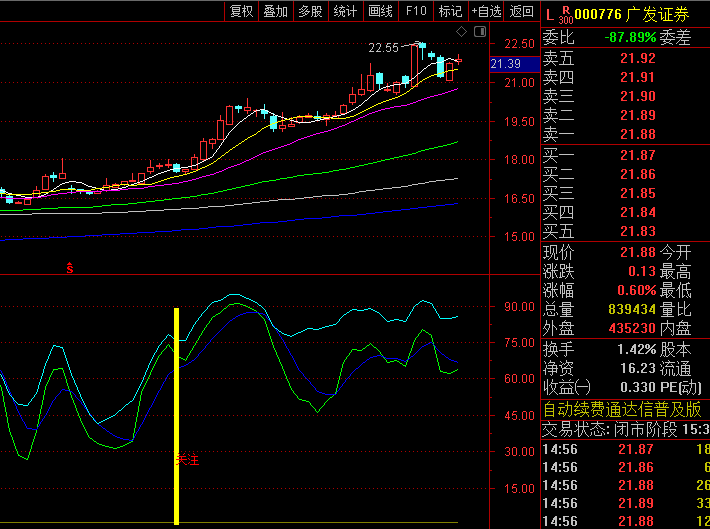Click the 返回 back button
Image resolution: width=710 pixels, height=529 pixels.
click(x=522, y=11)
